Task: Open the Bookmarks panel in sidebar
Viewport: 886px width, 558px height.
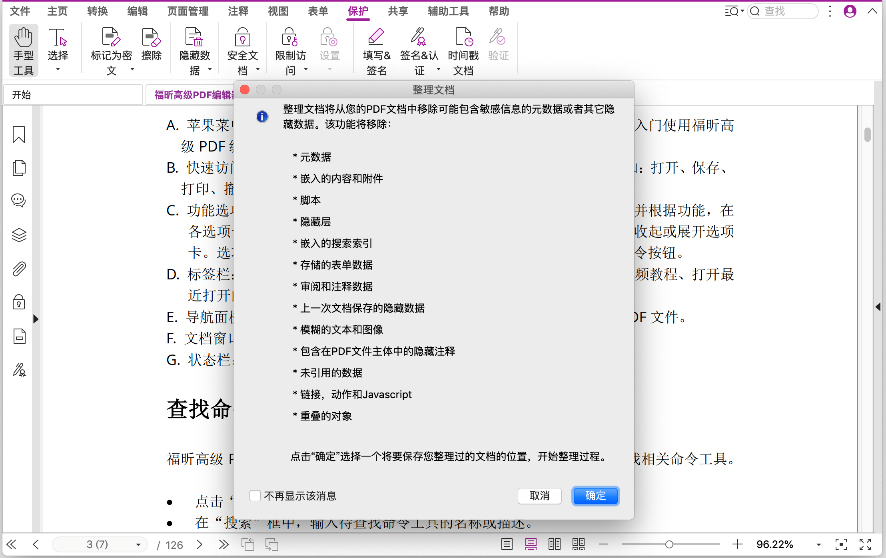Action: tap(19, 134)
